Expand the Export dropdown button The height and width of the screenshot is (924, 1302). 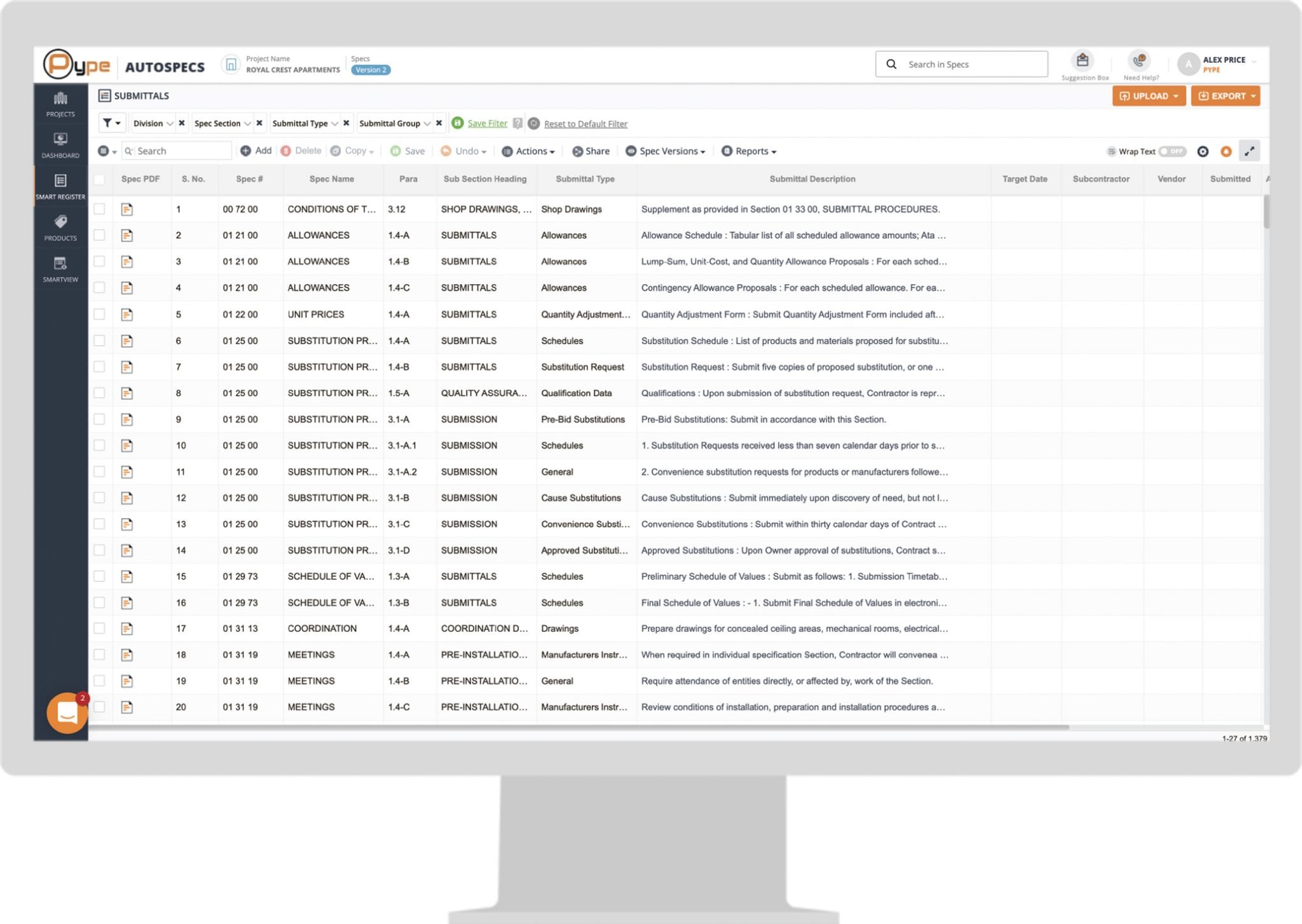pos(1225,96)
